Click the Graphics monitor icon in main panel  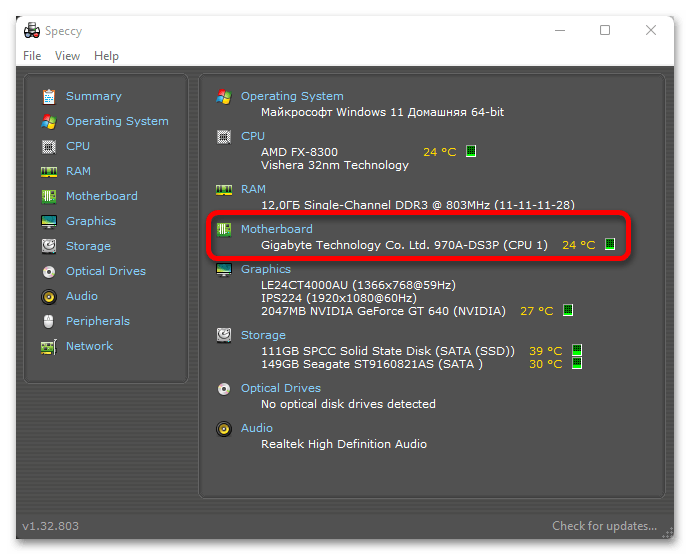(224, 269)
